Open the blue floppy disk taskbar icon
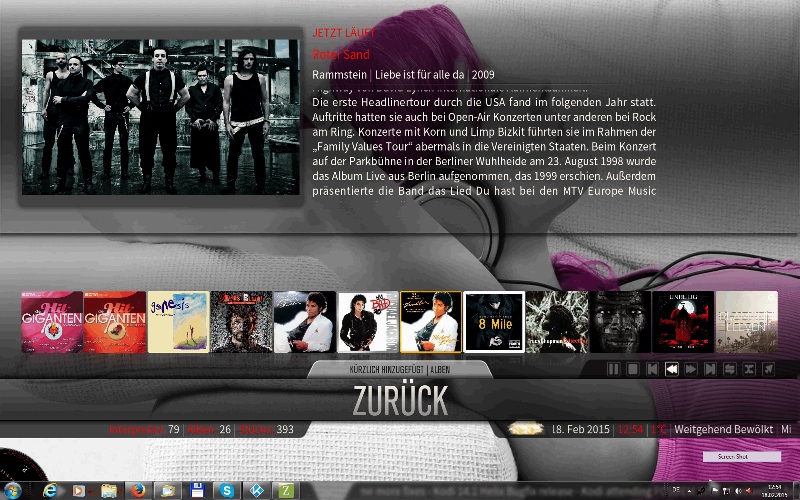800x500 pixels. [x=197, y=491]
